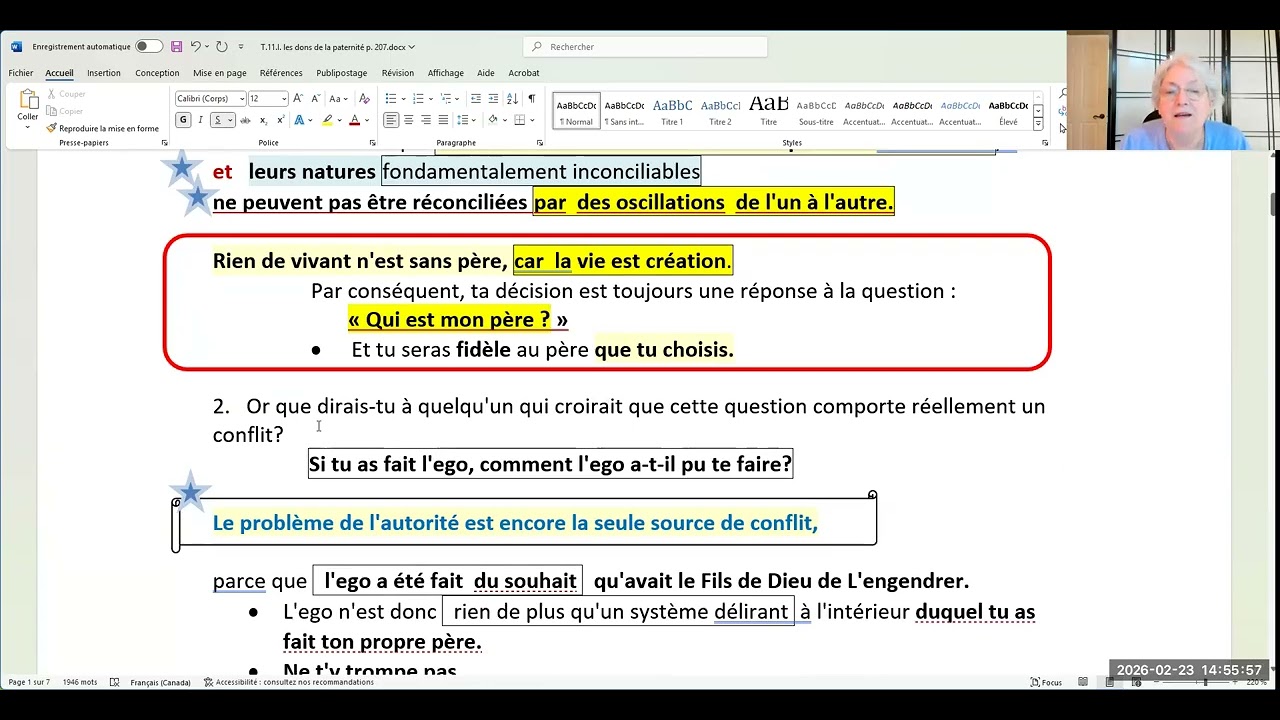The width and height of the screenshot is (1280, 720).
Task: Click the decrease font size icon
Action: click(x=315, y=98)
